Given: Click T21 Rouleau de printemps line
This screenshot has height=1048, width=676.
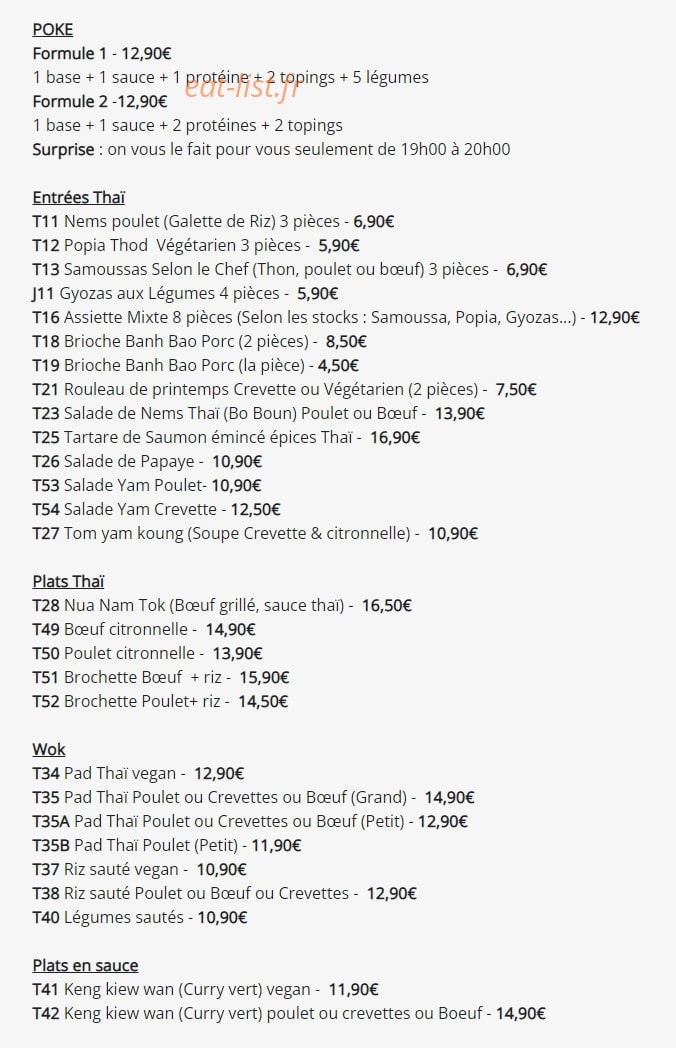Looking at the screenshot, I should pyautogui.click(x=284, y=390).
